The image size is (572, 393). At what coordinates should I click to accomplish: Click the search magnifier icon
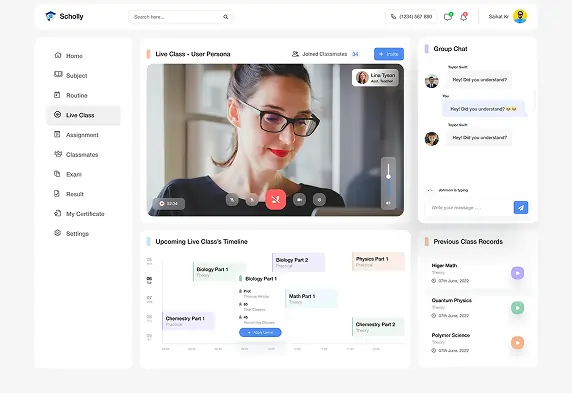coord(225,17)
